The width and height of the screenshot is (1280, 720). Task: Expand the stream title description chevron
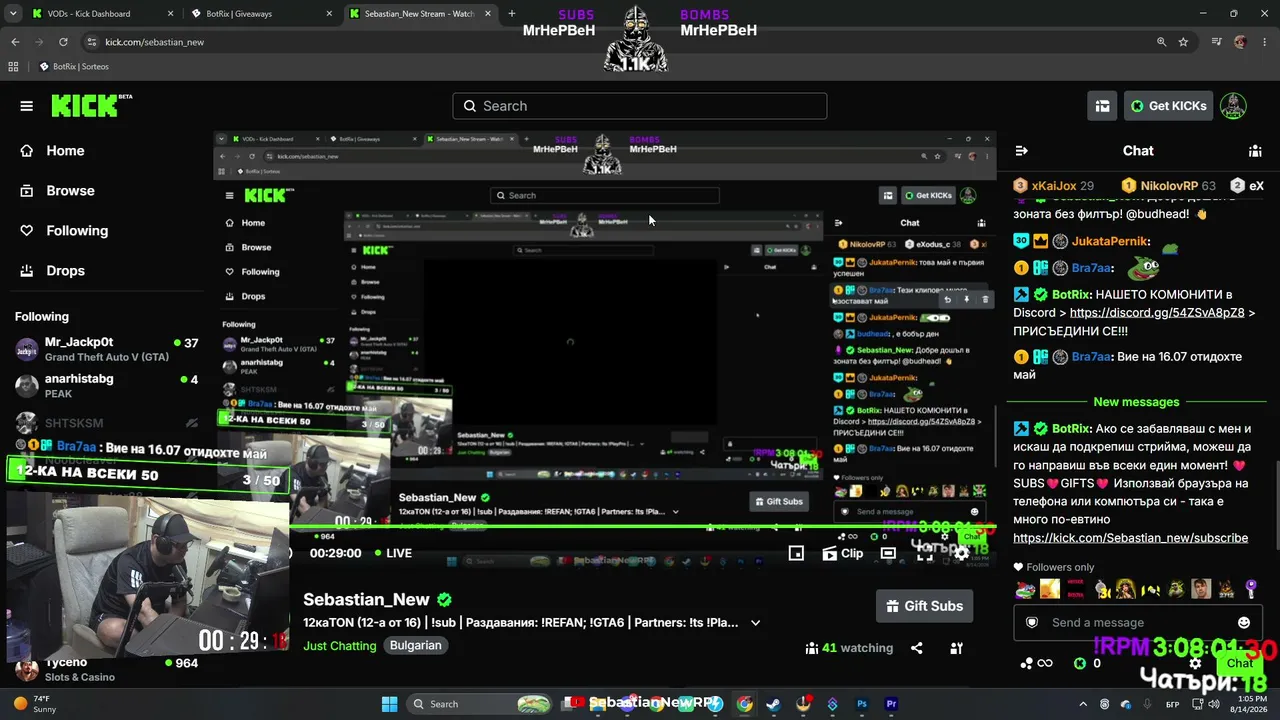(755, 622)
